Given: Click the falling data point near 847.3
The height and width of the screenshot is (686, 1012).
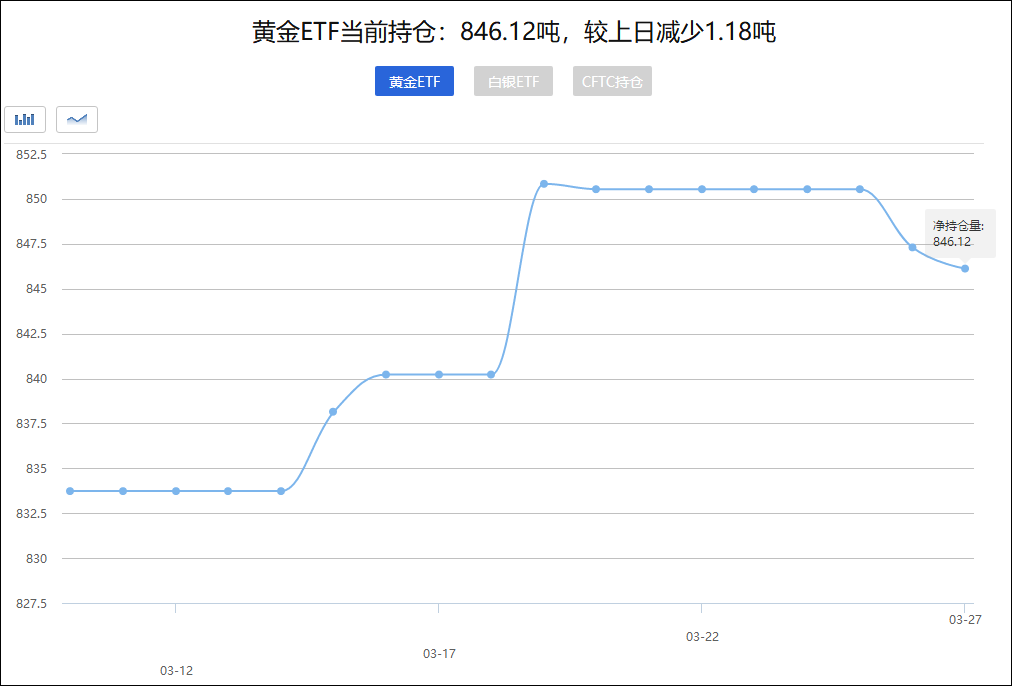Looking at the screenshot, I should click(912, 247).
